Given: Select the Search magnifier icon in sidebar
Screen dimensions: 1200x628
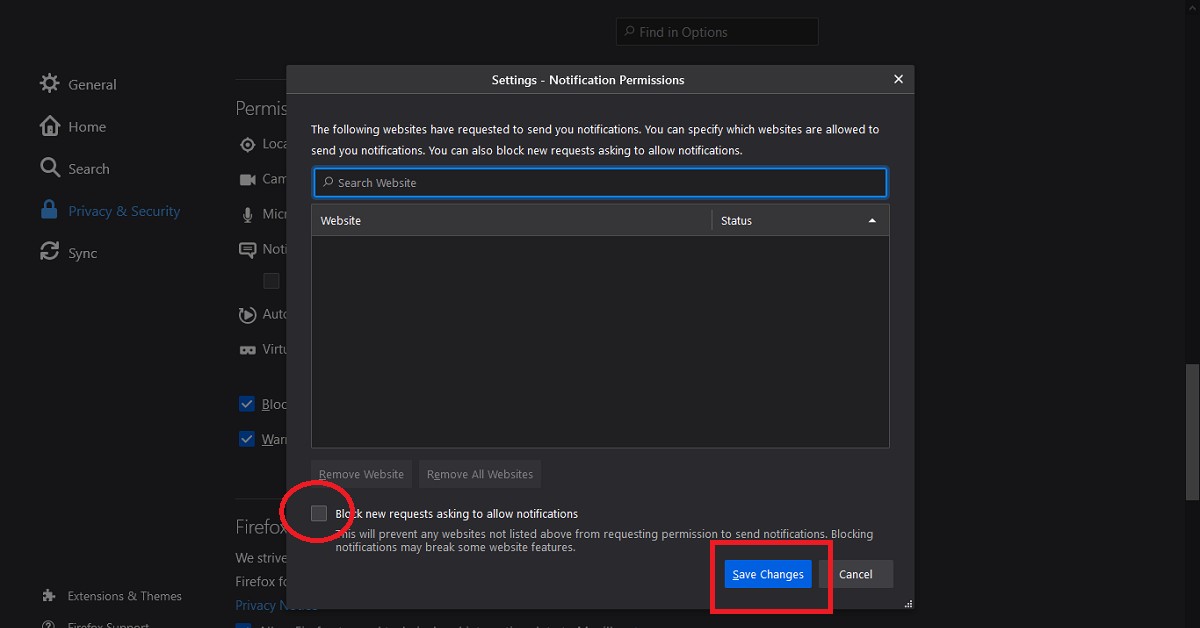Looking at the screenshot, I should pos(49,168).
